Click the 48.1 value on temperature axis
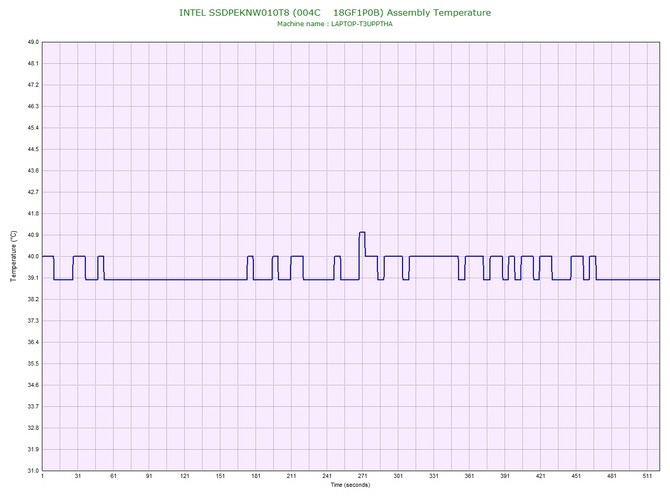Image resolution: width=670 pixels, height=502 pixels. point(33,64)
